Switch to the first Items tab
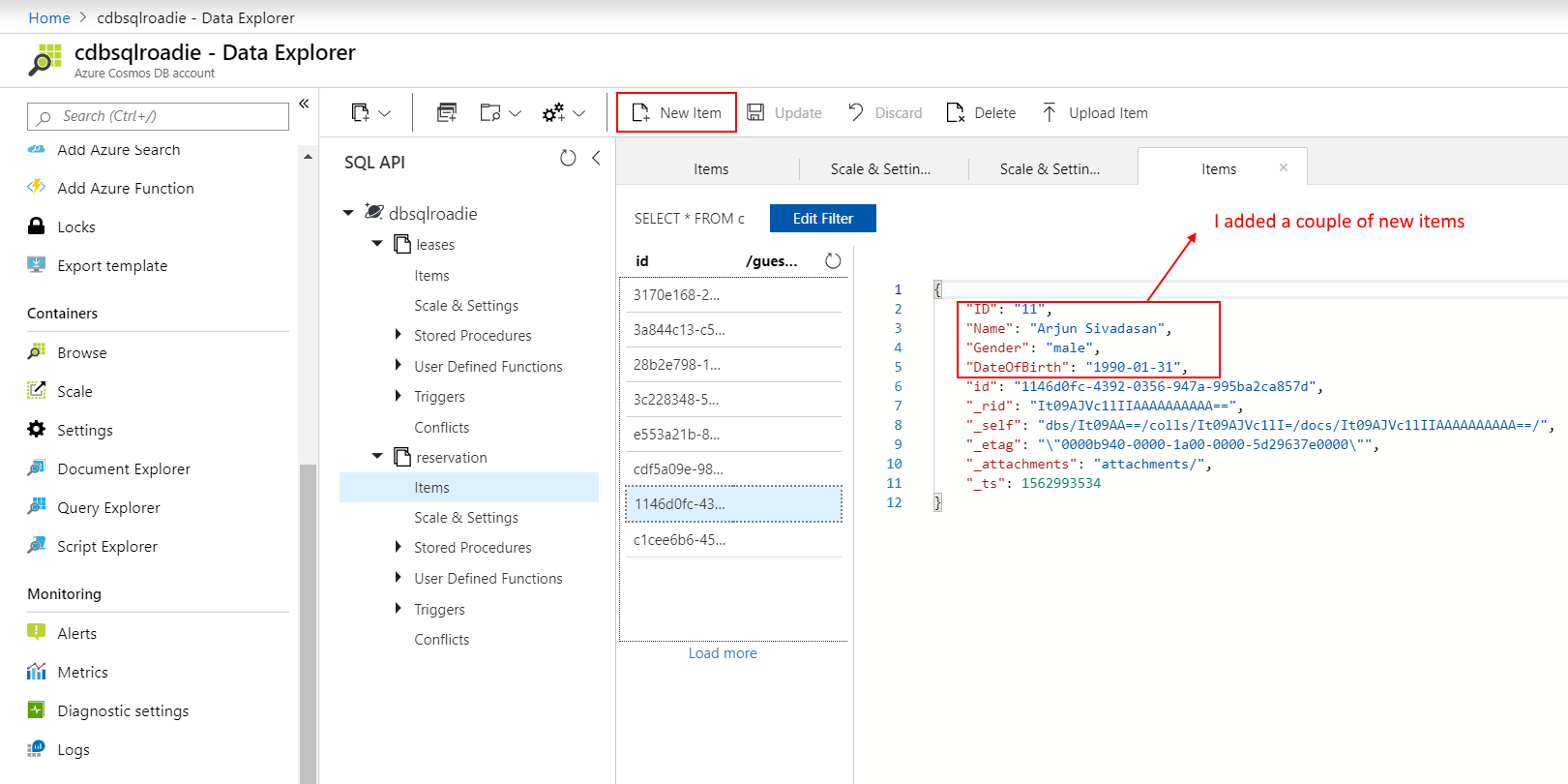The width and height of the screenshot is (1568, 784). (710, 169)
